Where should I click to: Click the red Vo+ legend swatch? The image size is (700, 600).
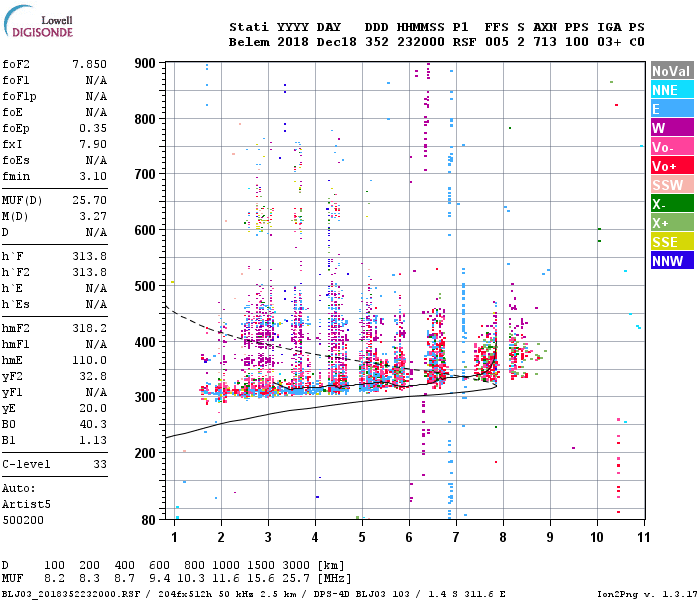click(x=672, y=166)
